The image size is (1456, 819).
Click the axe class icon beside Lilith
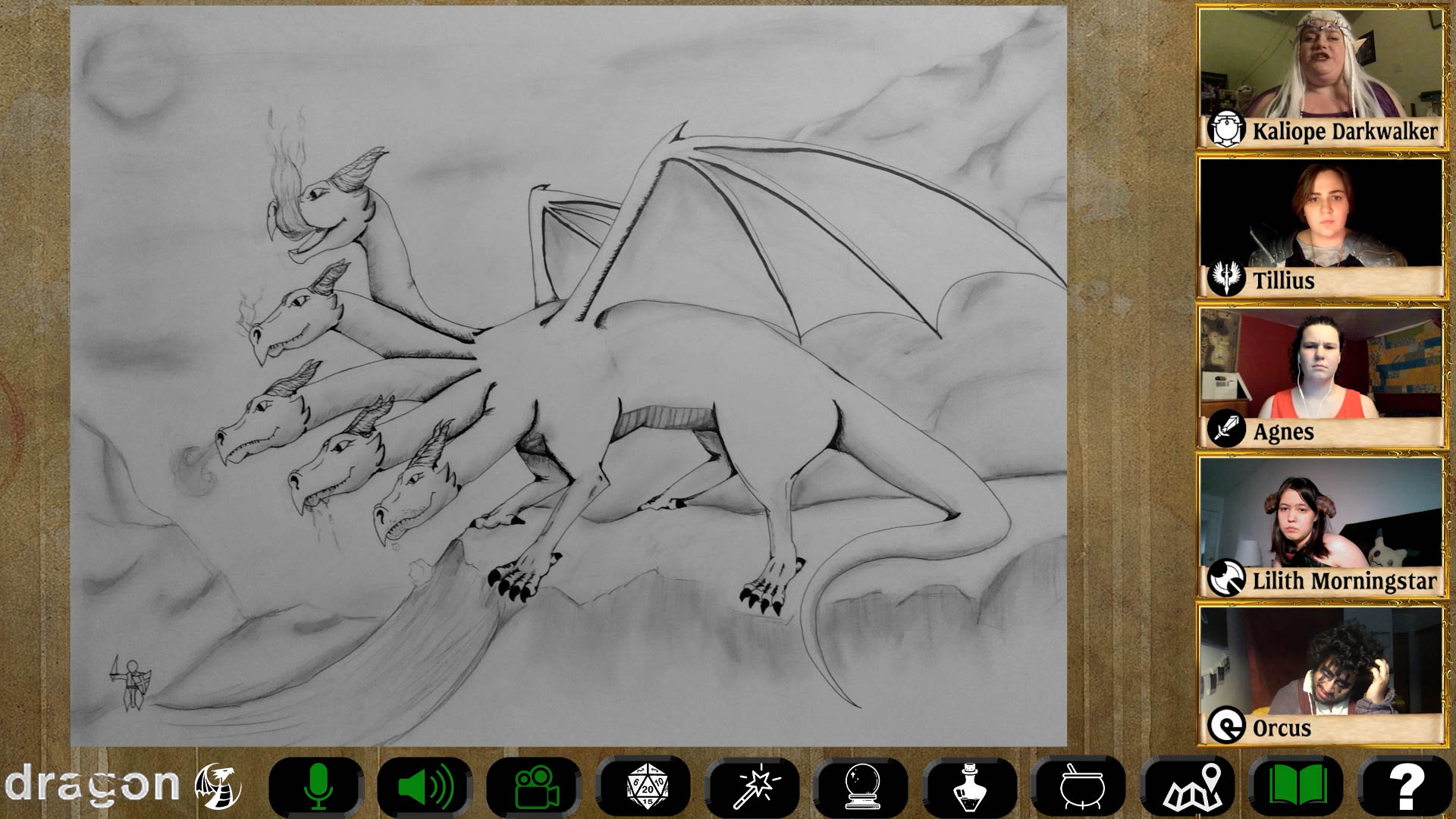(1225, 580)
